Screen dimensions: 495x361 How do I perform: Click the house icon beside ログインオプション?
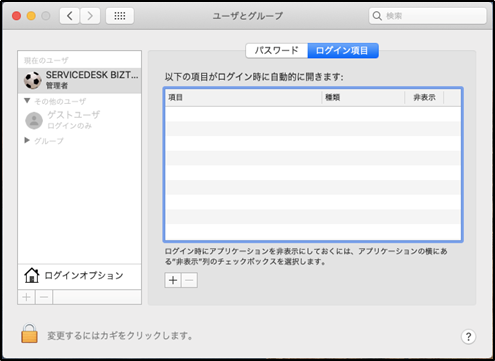tap(32, 275)
